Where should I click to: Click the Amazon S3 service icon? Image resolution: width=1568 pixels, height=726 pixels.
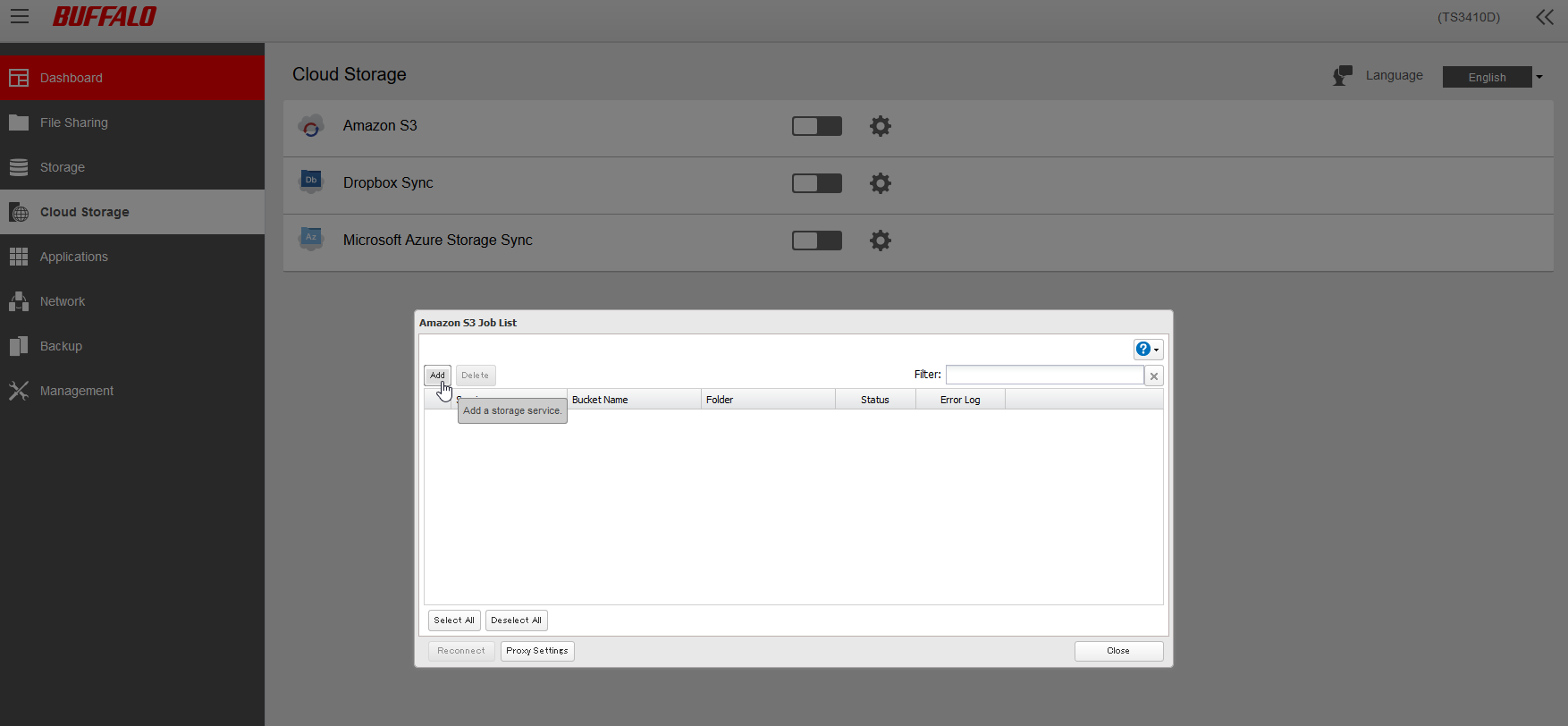click(311, 126)
